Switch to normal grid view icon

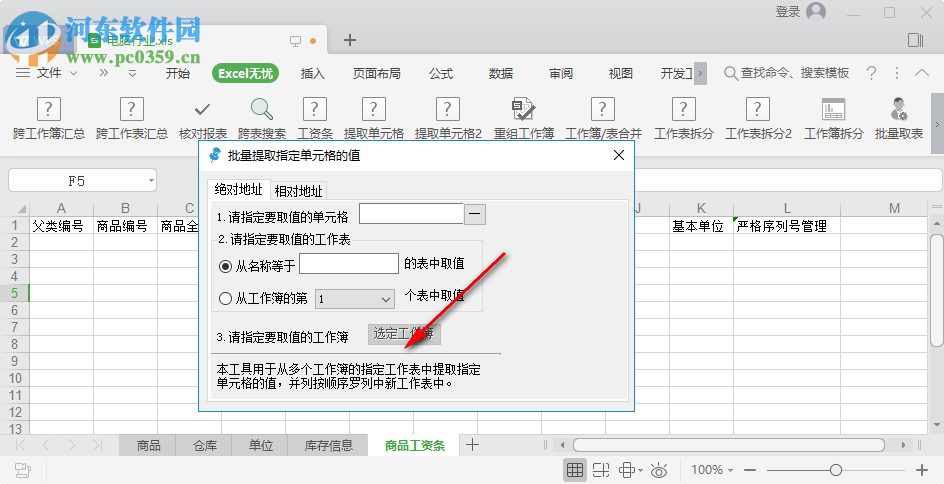(575, 470)
